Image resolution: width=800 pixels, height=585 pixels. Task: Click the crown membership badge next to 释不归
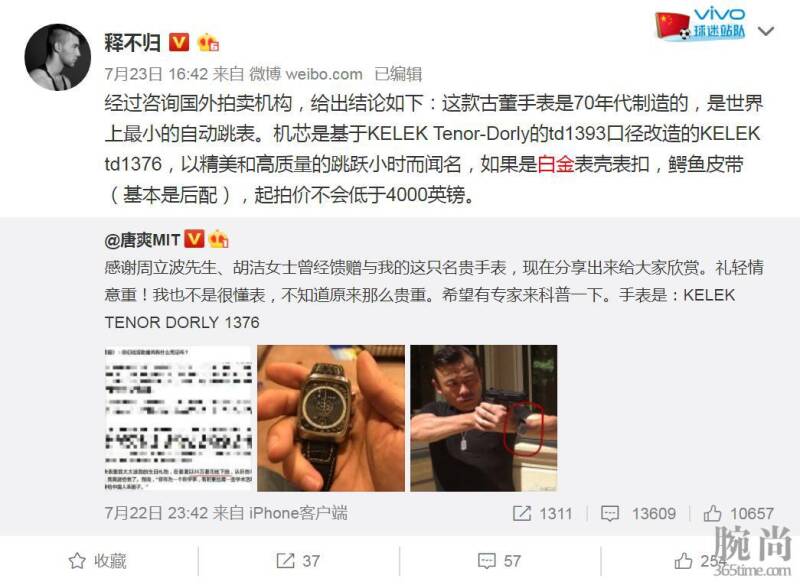[208, 42]
